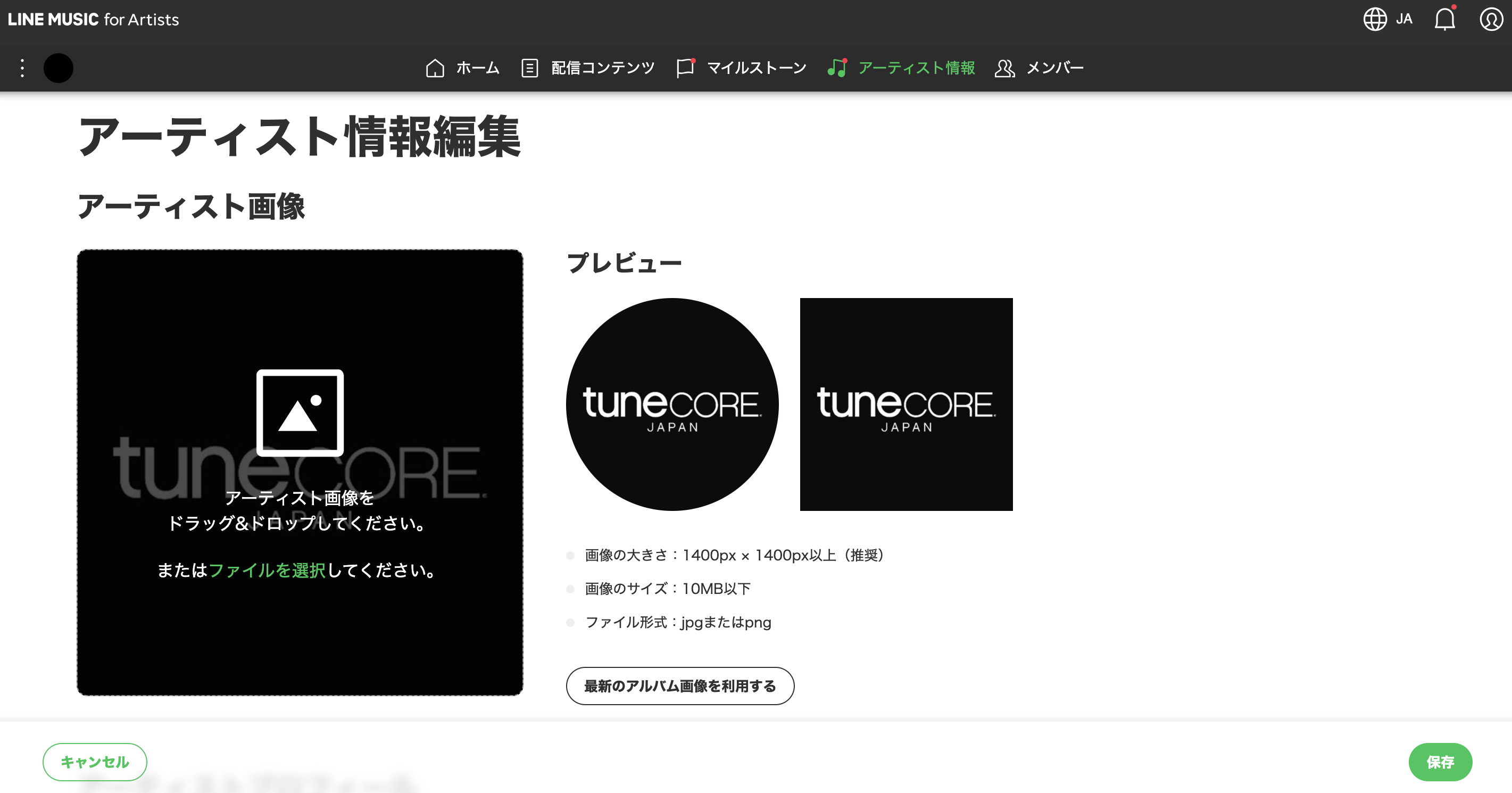
Task: Click 最新のアルバム画像を利用する button
Action: tap(680, 685)
